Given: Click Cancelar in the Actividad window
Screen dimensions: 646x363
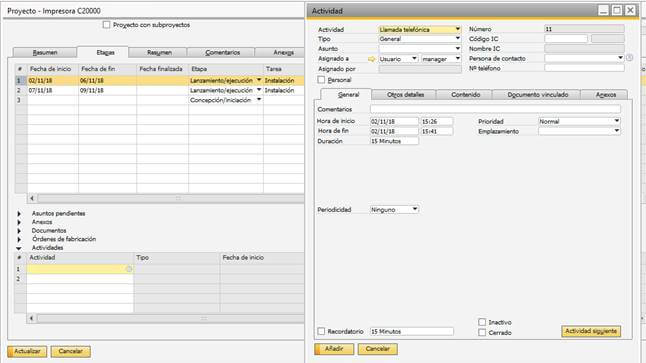Looking at the screenshot, I should point(377,349).
